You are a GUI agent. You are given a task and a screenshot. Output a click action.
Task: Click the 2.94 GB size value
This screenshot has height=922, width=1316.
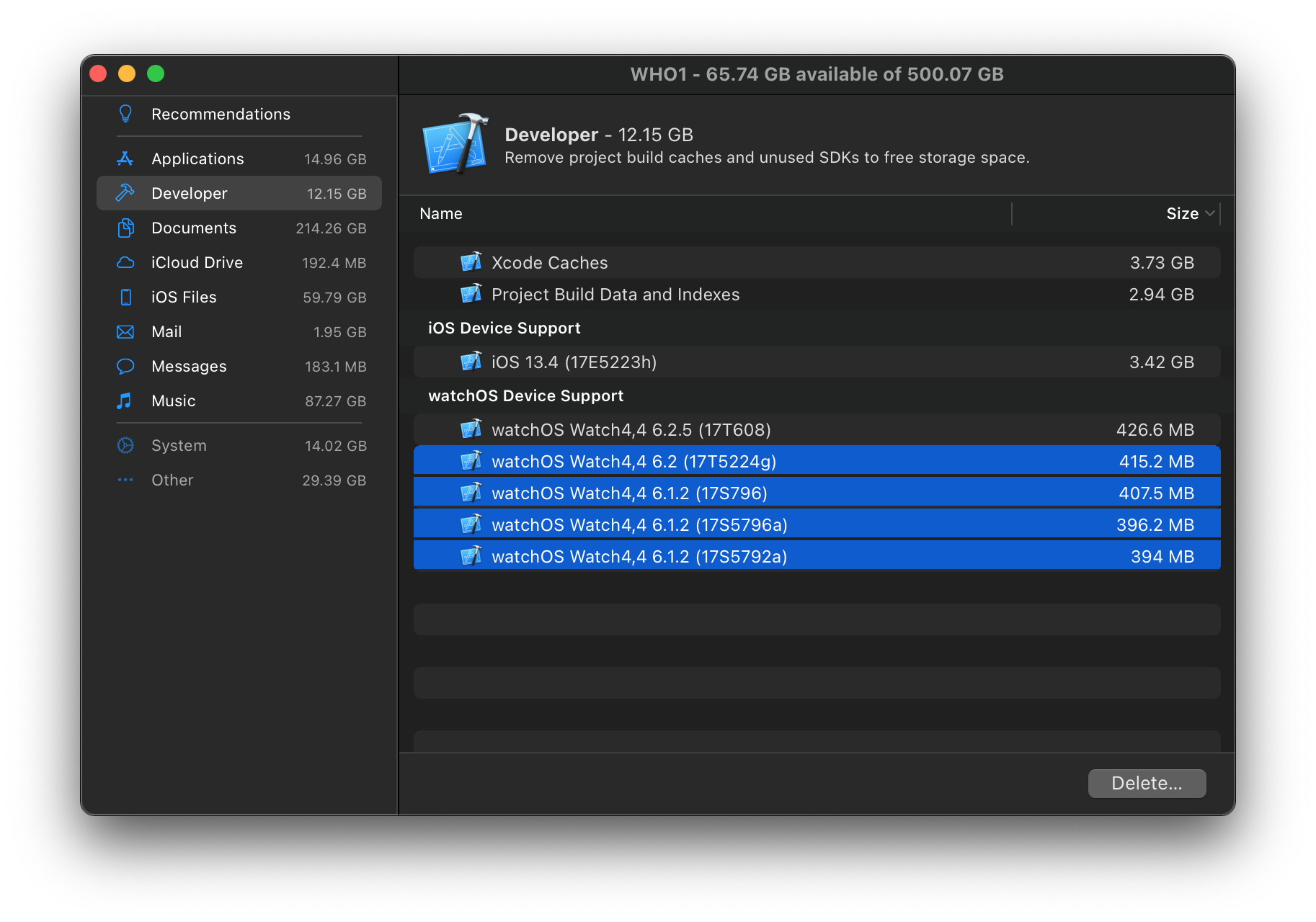[1161, 295]
